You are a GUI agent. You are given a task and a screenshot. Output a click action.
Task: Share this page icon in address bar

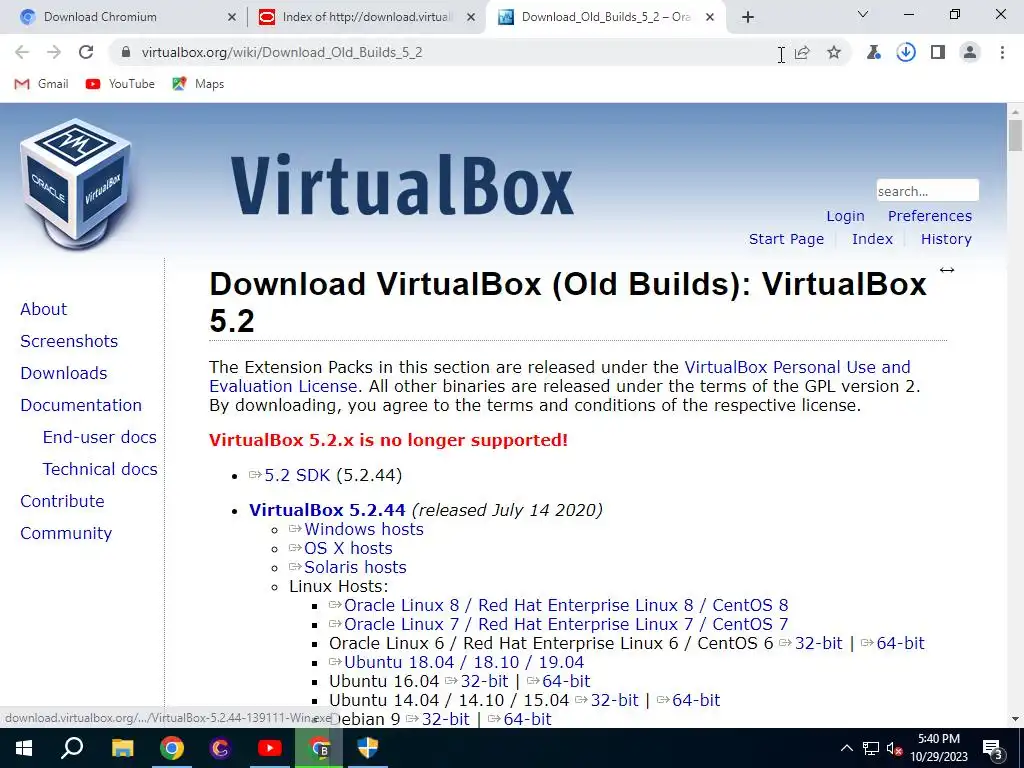803,52
